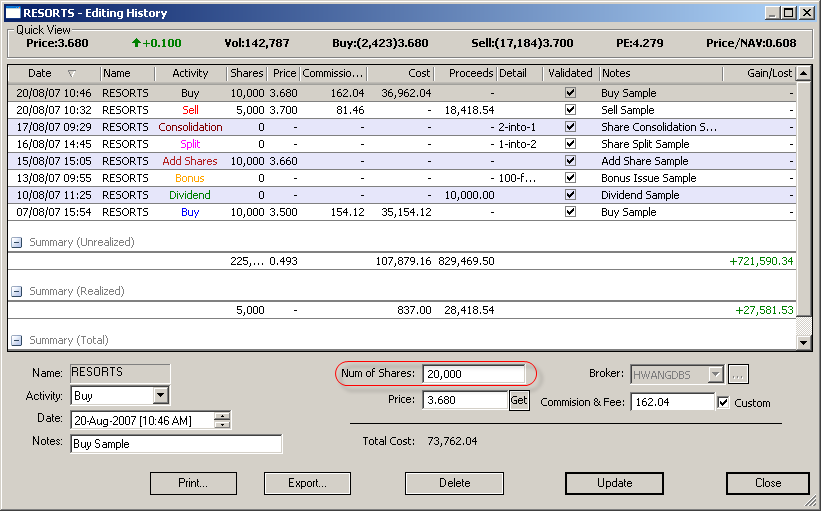Toggle Validated checkbox for Add Shares row

point(571,161)
